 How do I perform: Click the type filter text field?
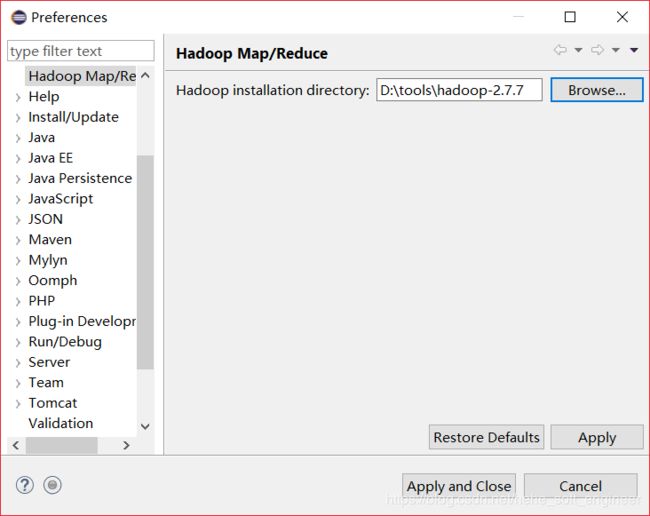point(81,51)
